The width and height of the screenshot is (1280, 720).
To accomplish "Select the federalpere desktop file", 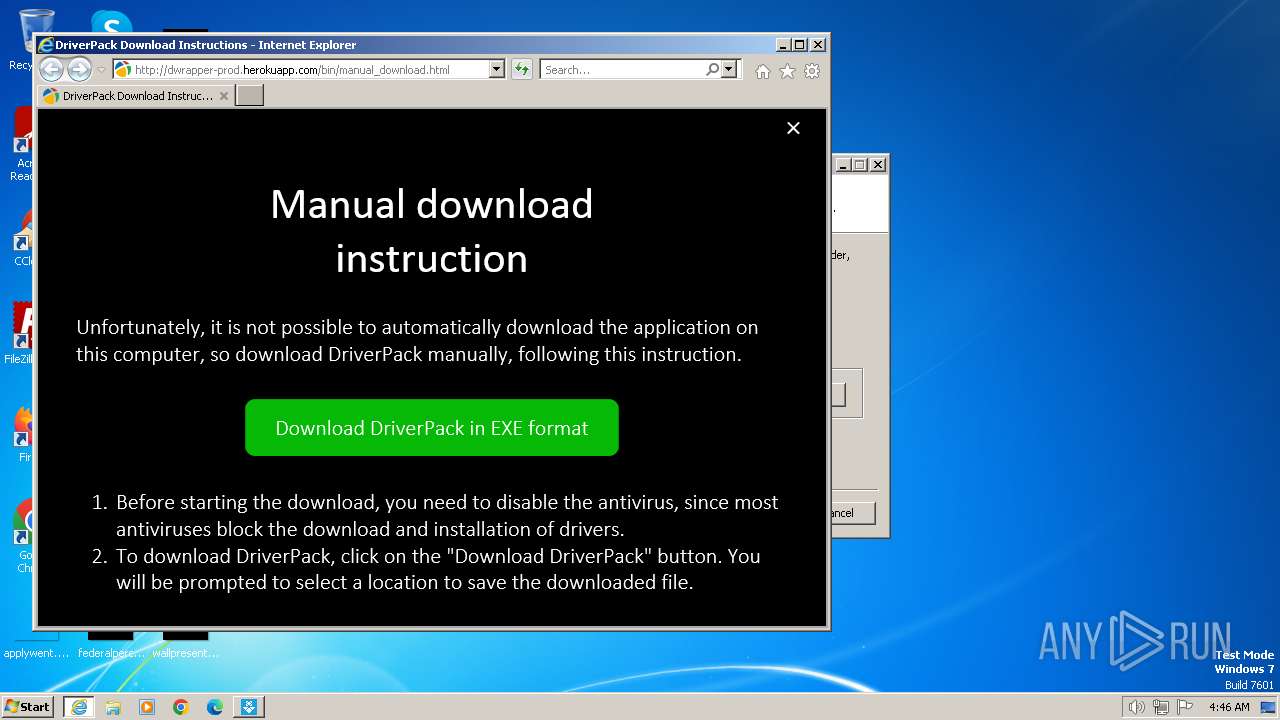I will click(111, 645).
